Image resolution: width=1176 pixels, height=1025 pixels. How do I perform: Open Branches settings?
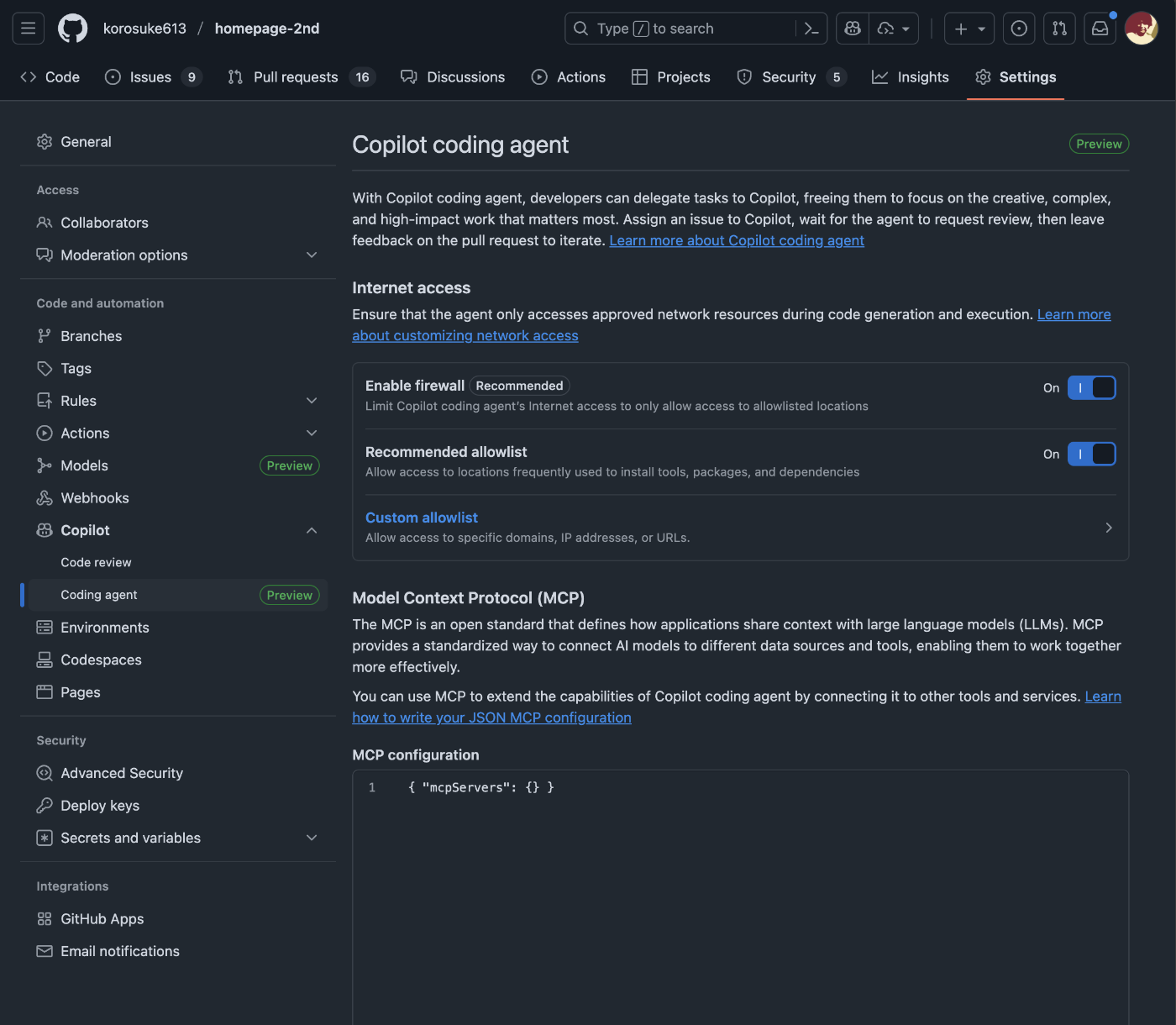pos(178,336)
